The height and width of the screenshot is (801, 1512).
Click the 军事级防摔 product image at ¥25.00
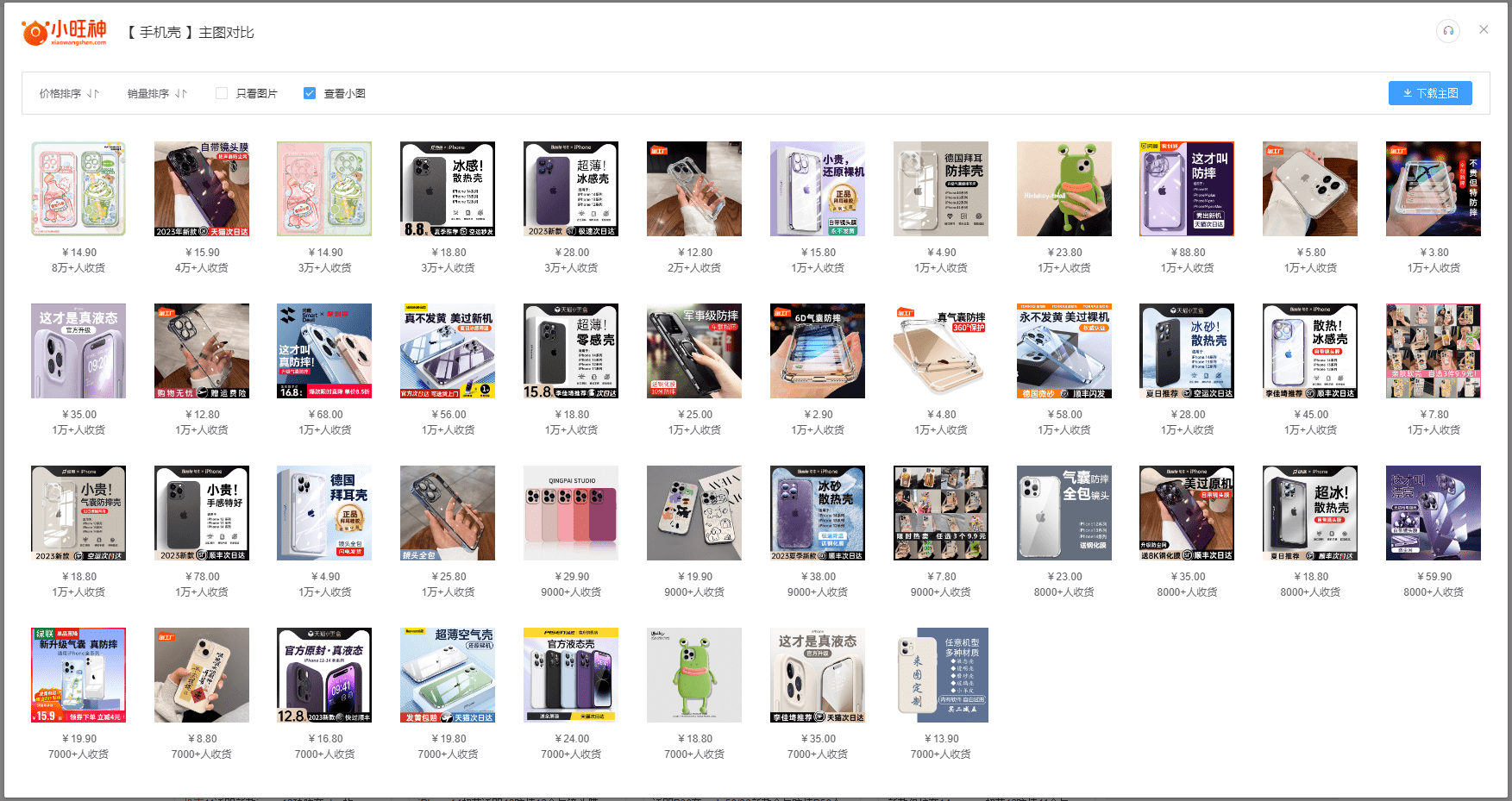click(694, 351)
